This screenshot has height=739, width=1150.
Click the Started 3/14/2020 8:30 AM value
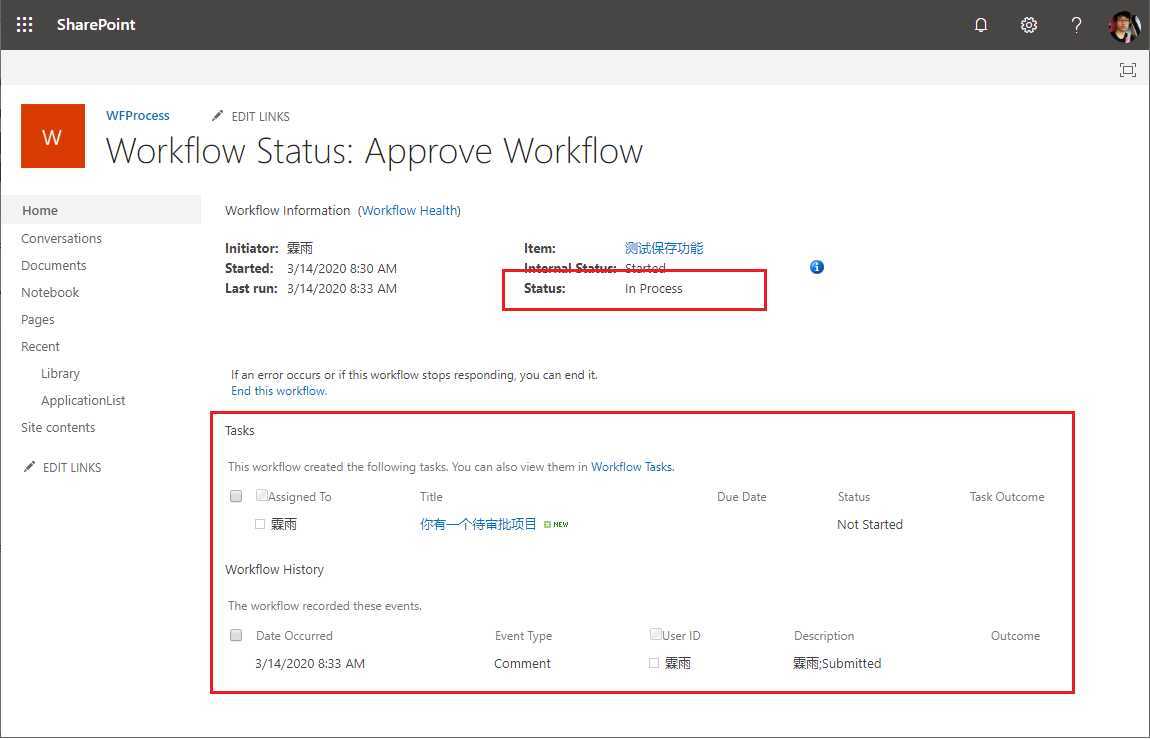(x=342, y=269)
